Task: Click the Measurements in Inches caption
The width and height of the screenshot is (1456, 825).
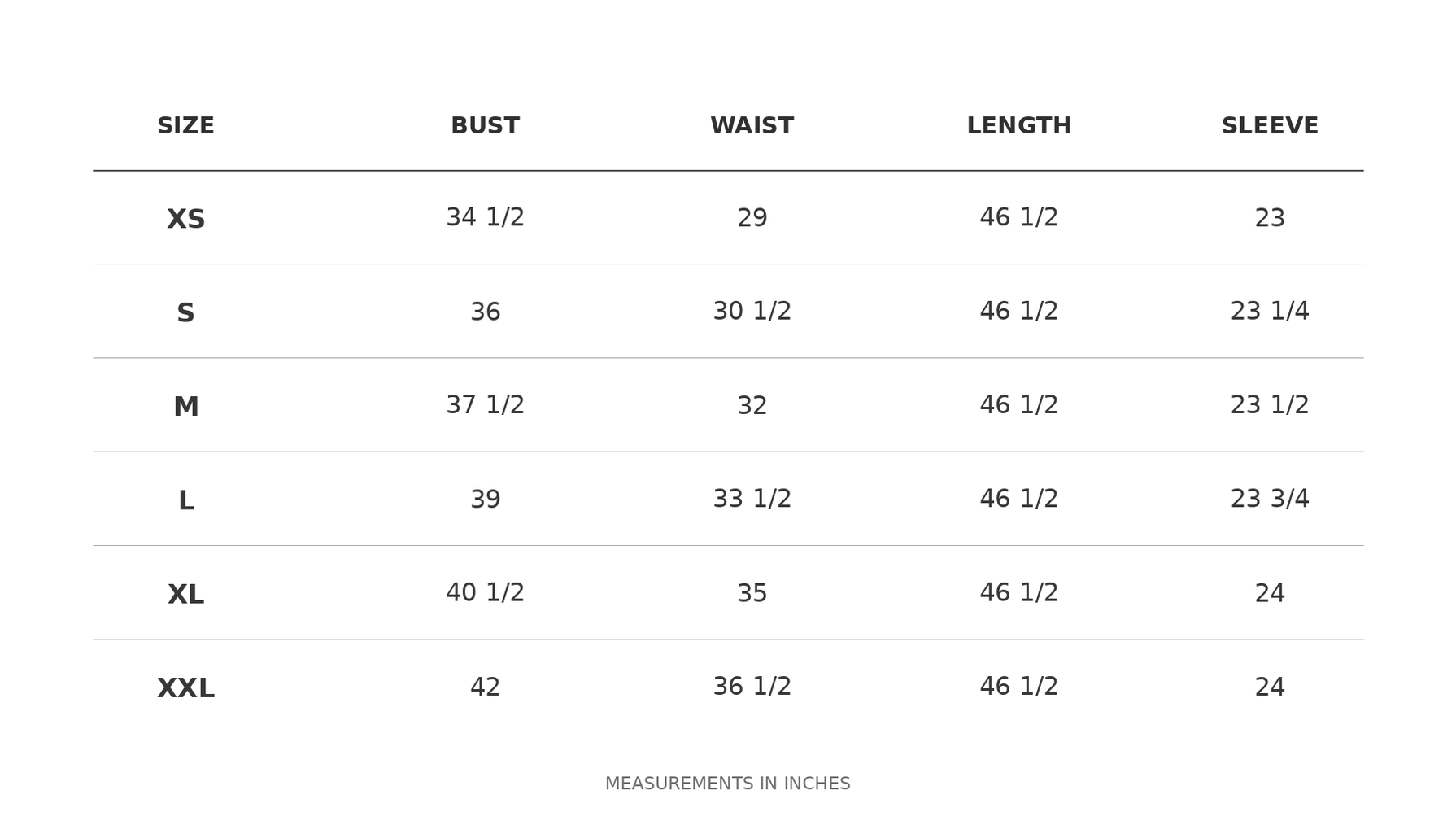Action: (727, 784)
